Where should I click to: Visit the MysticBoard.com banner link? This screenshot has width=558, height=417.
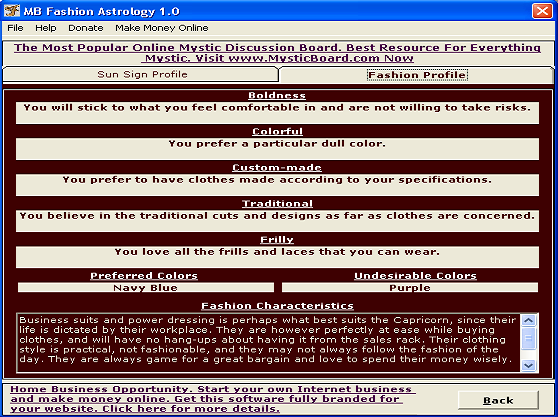tap(277, 53)
